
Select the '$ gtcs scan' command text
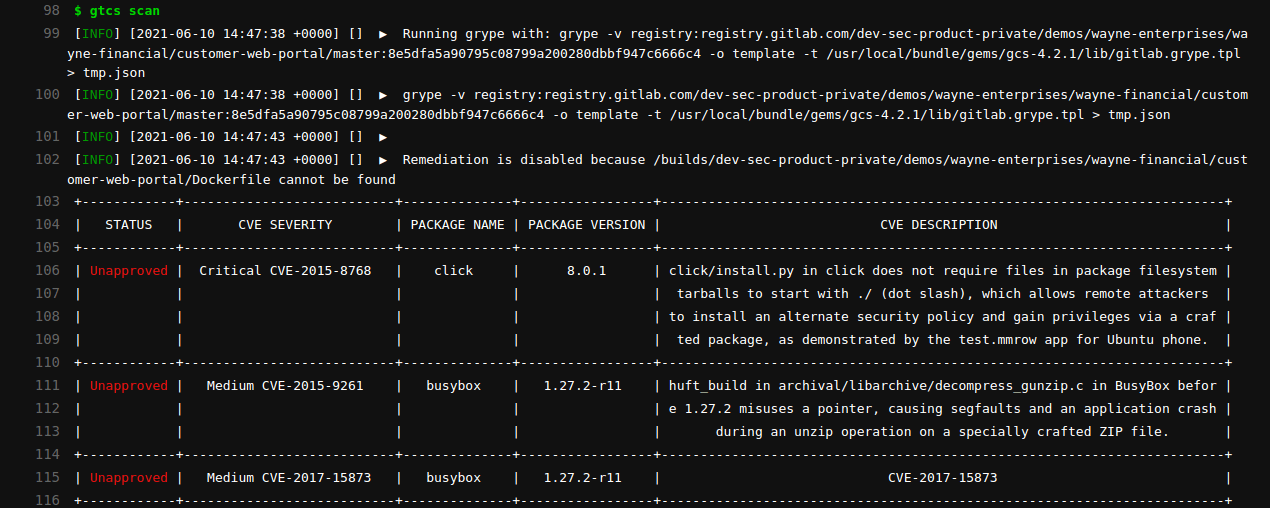click(117, 11)
